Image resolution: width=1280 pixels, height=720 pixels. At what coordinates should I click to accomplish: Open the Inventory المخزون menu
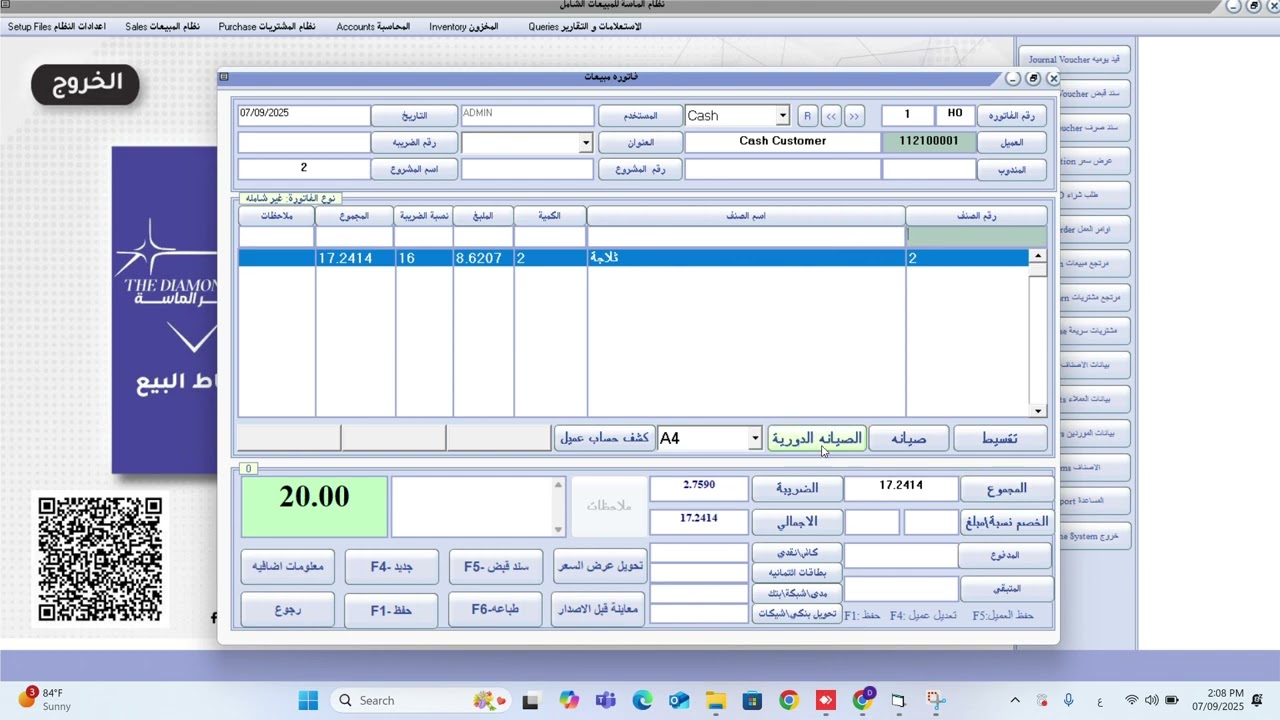point(464,27)
